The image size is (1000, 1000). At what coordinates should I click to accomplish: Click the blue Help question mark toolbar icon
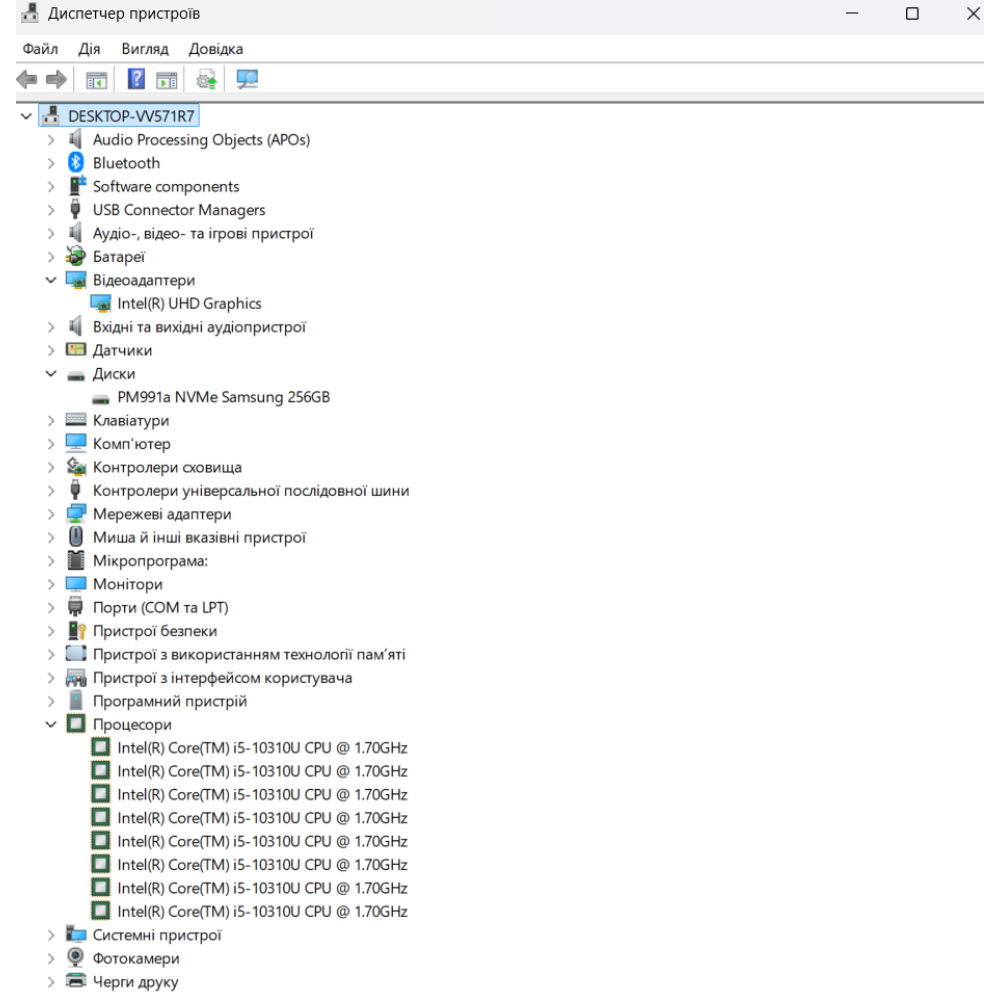pyautogui.click(x=136, y=78)
